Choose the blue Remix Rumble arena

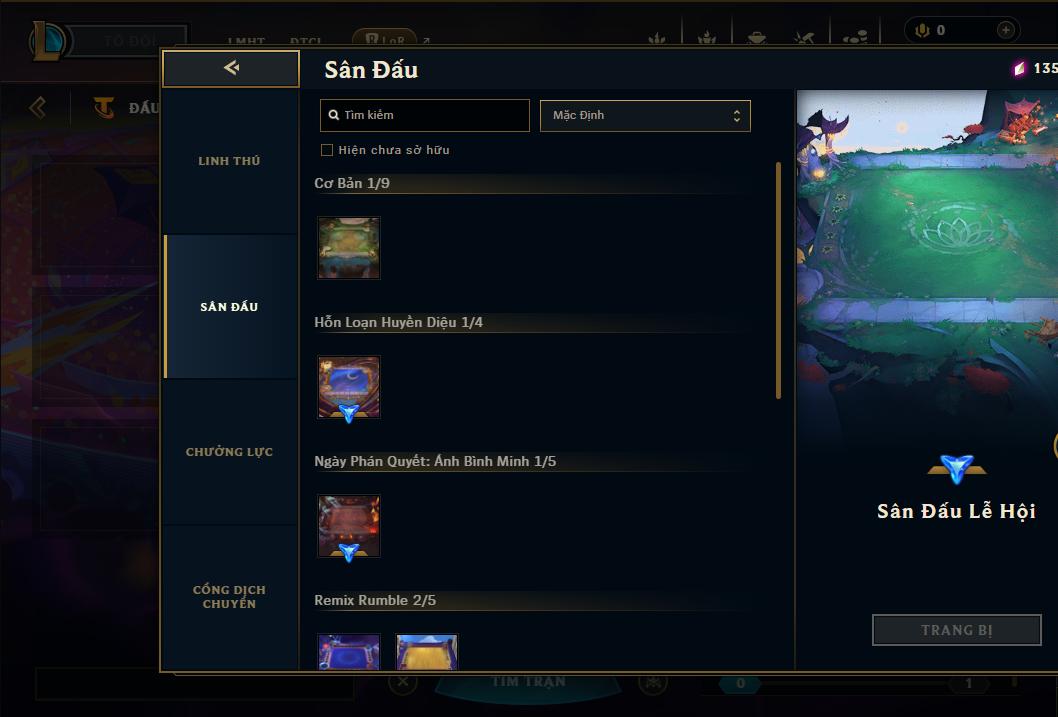349,652
